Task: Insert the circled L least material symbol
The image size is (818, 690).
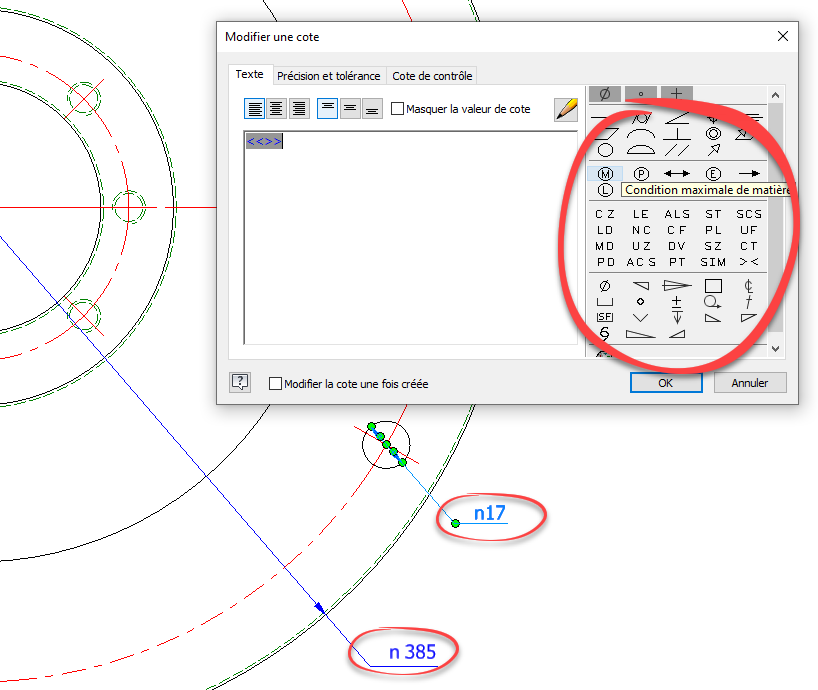Action: tap(605, 190)
